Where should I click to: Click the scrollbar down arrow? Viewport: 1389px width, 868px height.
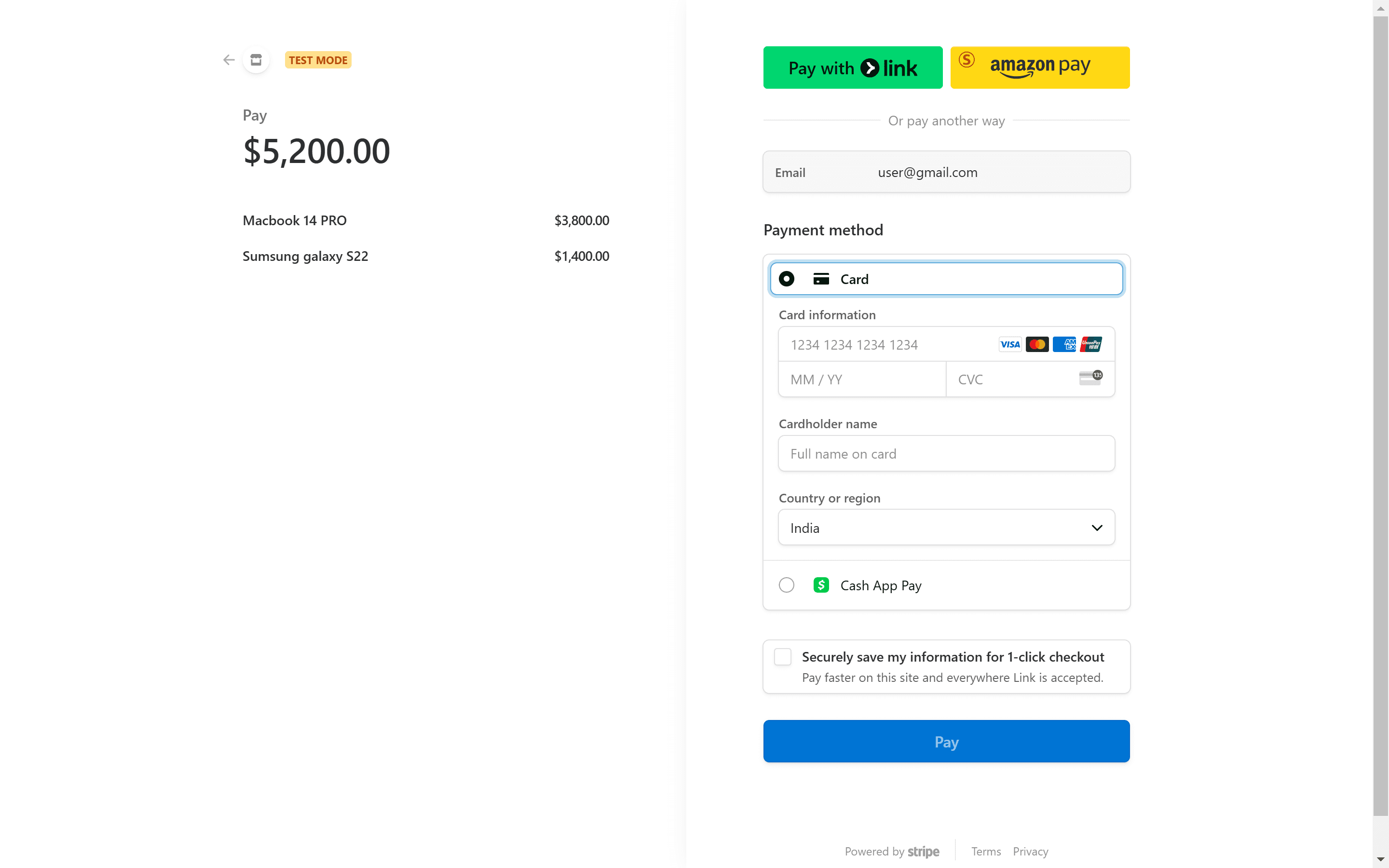(1380, 859)
